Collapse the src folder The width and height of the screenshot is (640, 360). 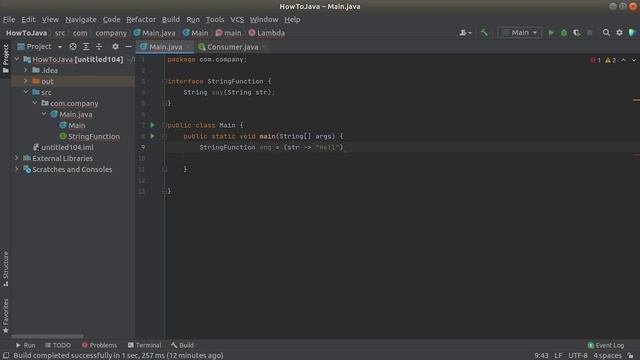[26, 92]
